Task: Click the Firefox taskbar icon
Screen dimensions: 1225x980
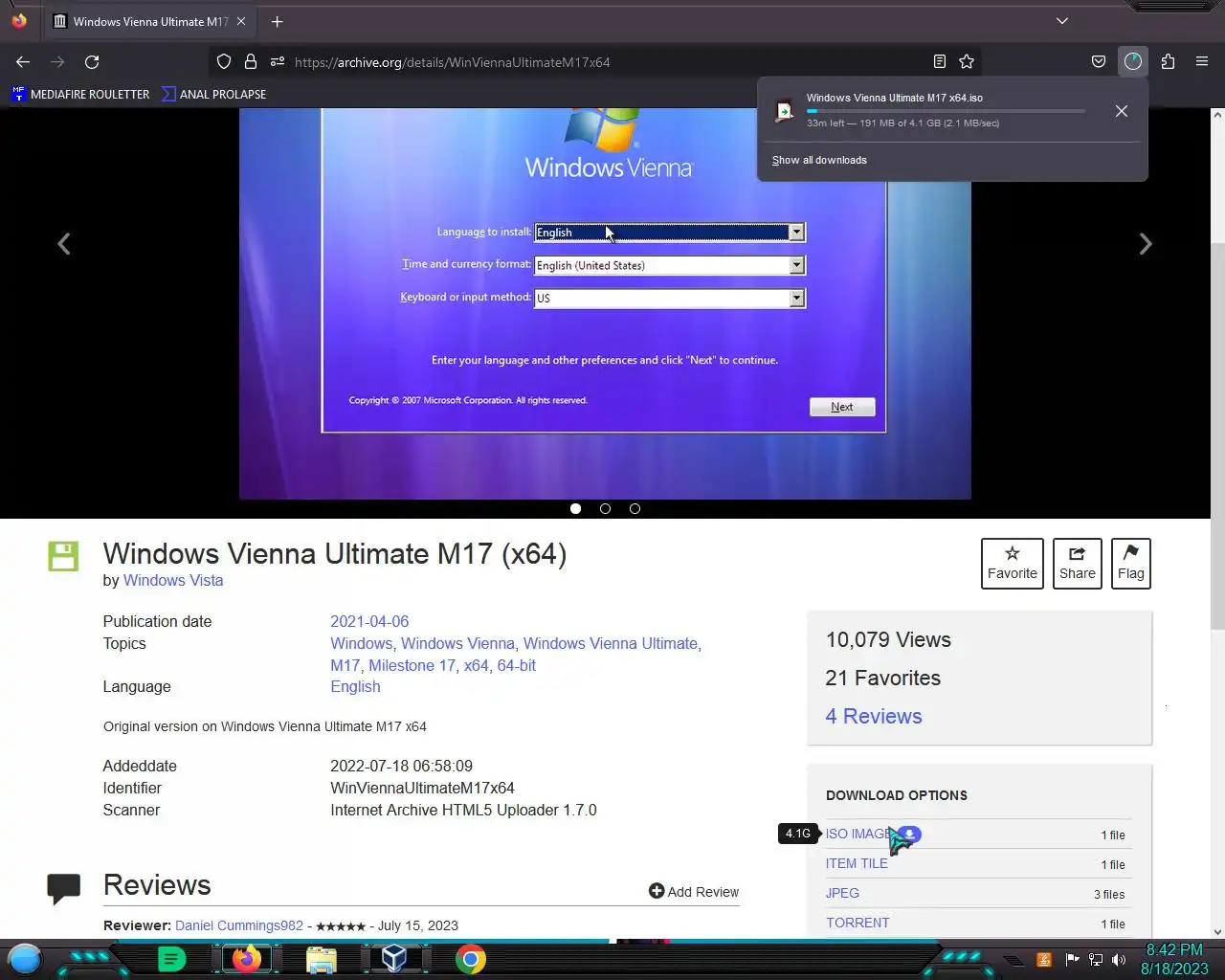Action: tap(247, 959)
